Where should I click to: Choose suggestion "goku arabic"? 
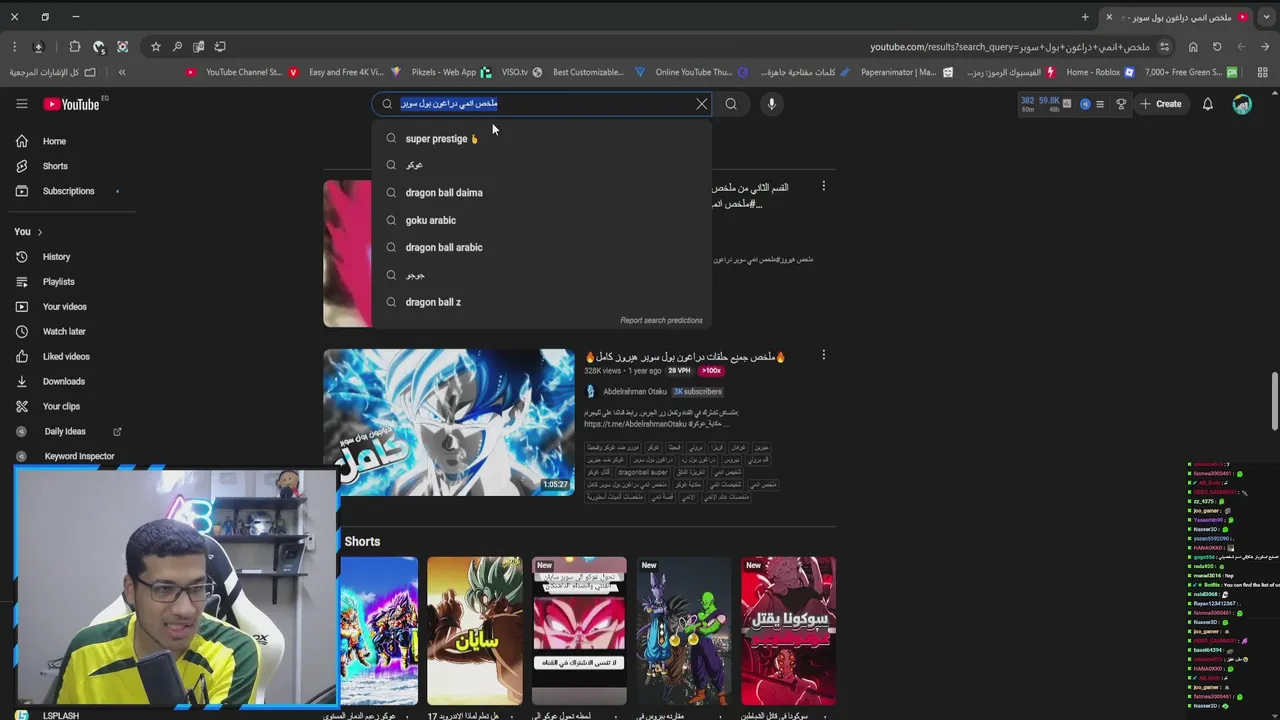point(541,220)
